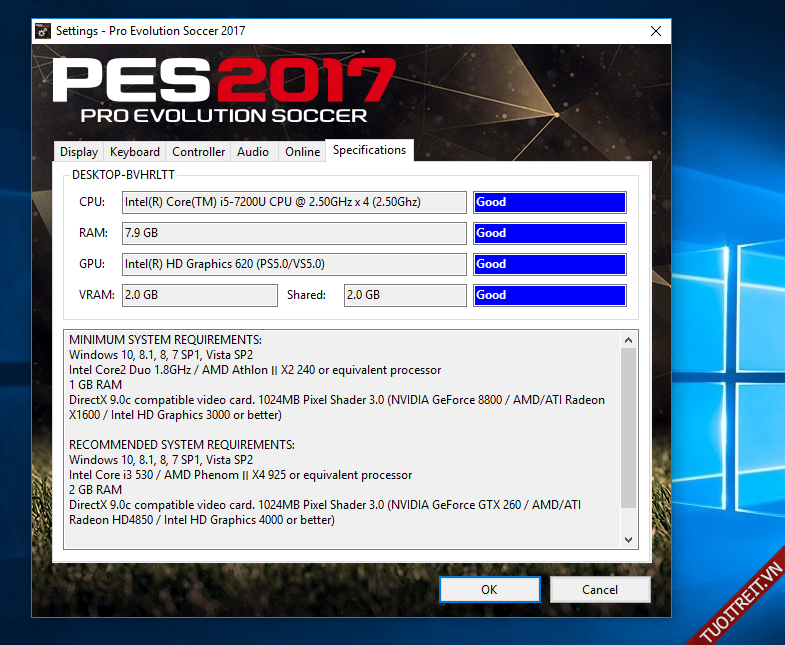
Task: Select the Controller tab
Action: (198, 152)
